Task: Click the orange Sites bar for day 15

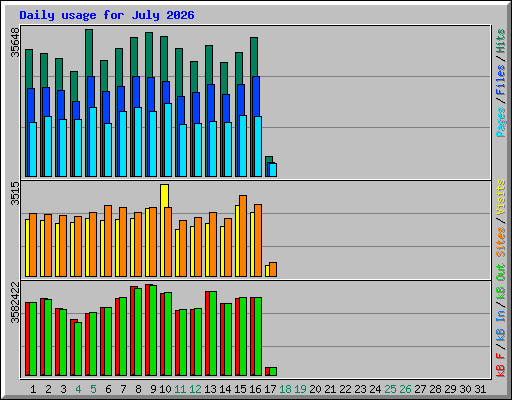Action: (243, 236)
